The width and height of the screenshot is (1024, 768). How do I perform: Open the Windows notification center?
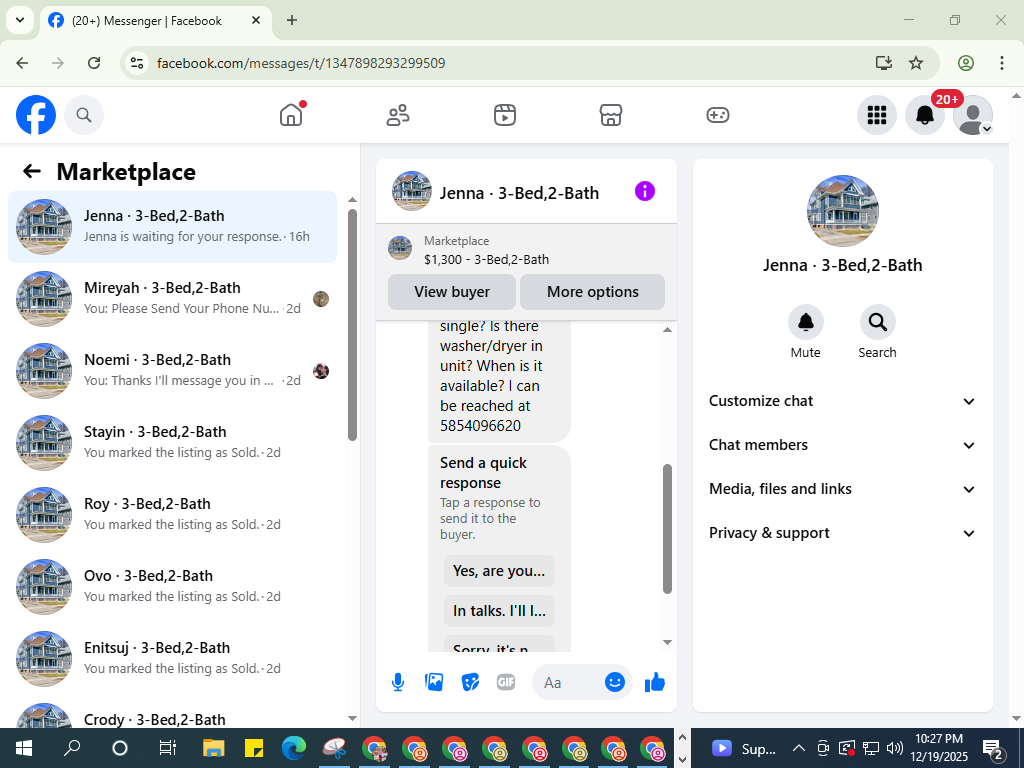[993, 749]
